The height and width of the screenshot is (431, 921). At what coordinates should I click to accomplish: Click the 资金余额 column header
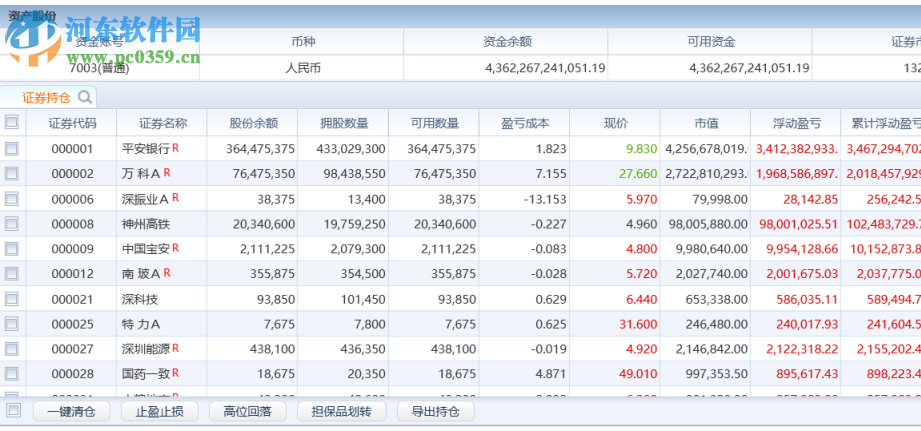tap(507, 42)
